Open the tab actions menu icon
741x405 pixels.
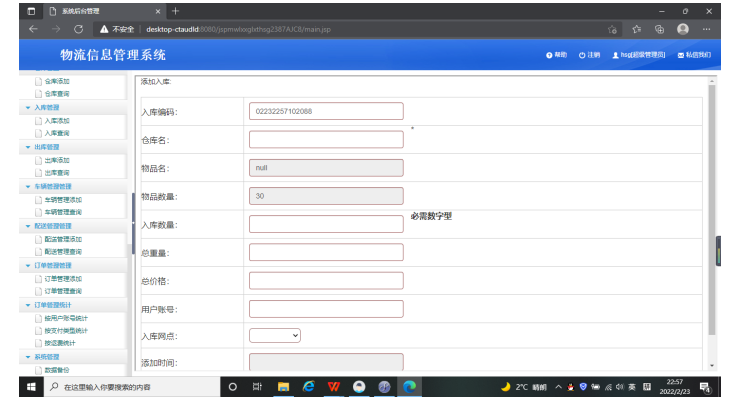[x=31, y=11]
